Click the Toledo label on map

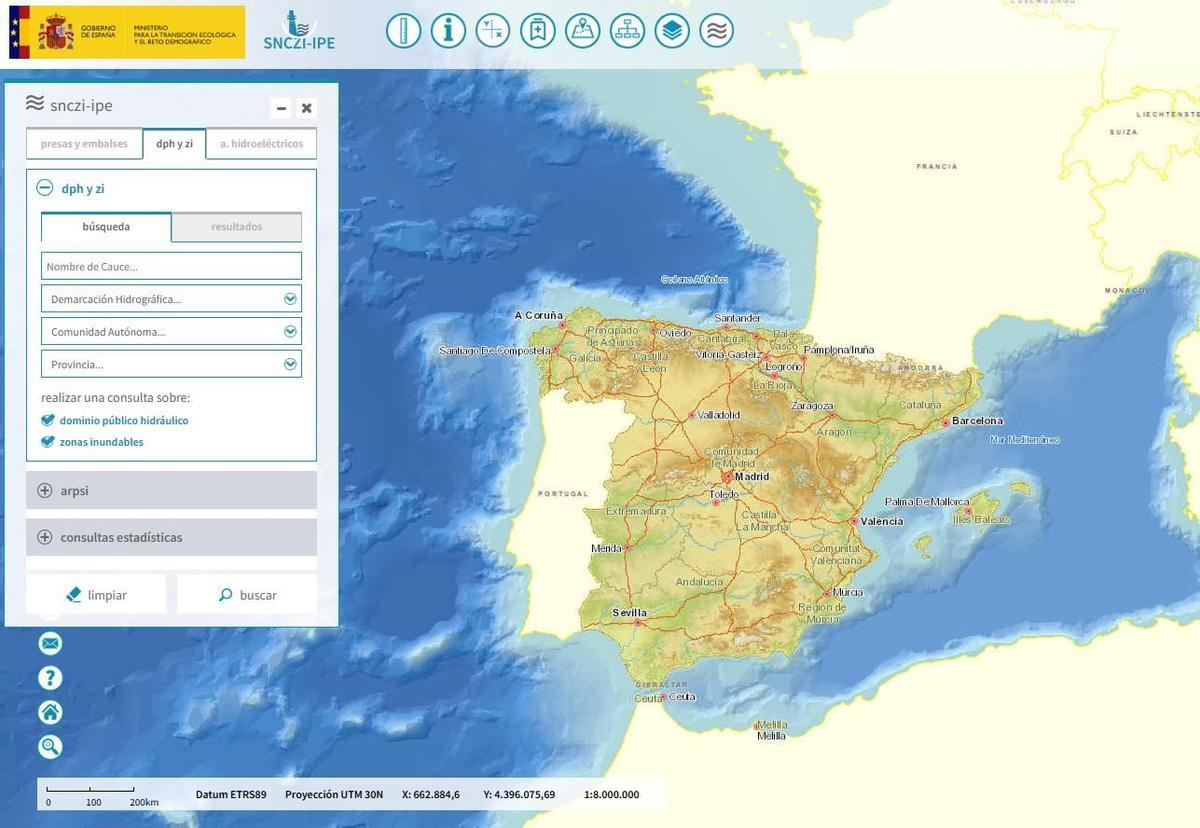pos(724,495)
